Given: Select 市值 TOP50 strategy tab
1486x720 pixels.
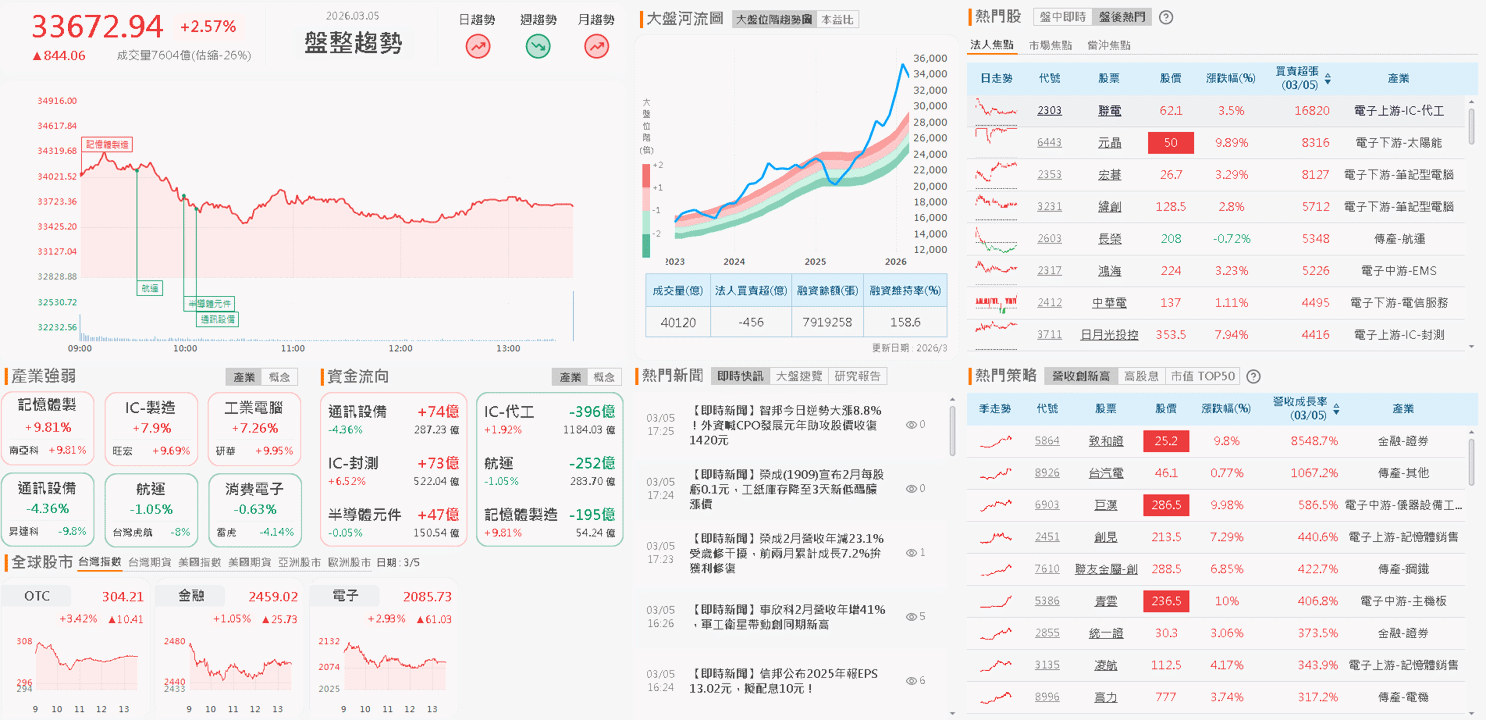Looking at the screenshot, I should pos(1203,376).
